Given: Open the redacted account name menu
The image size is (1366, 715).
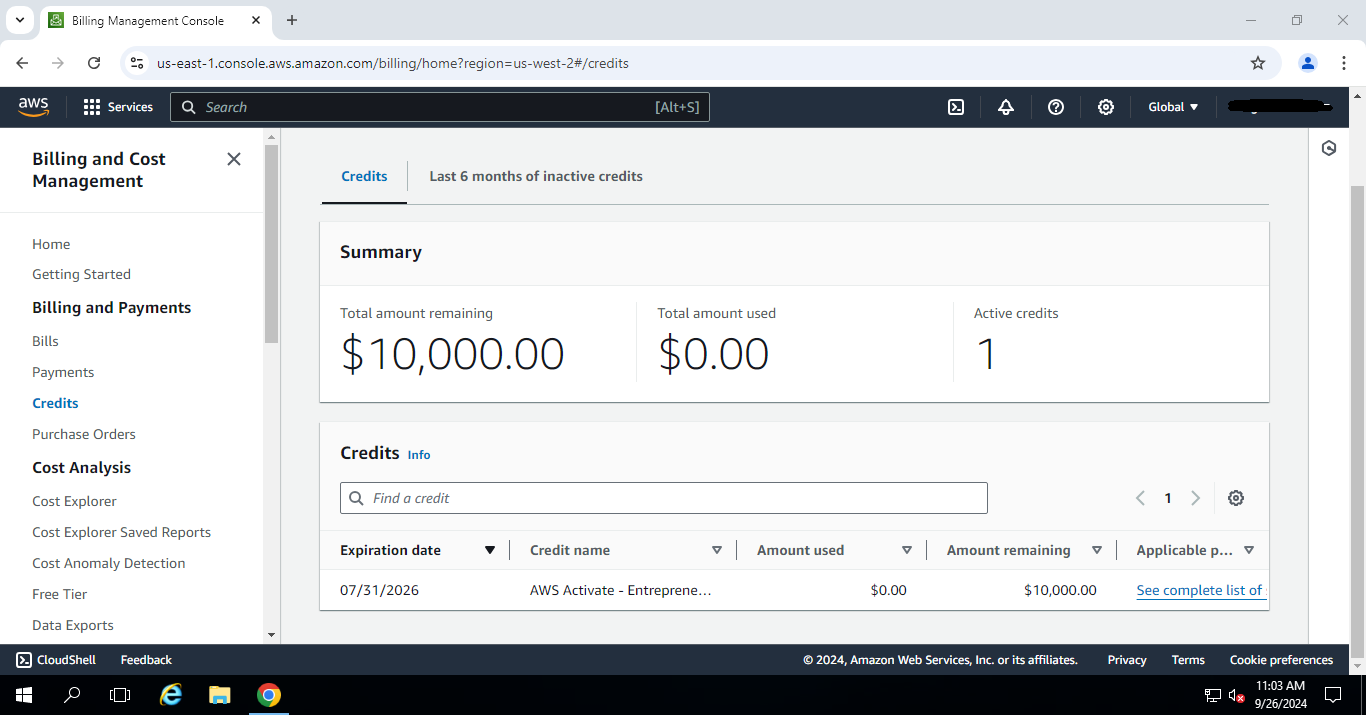Looking at the screenshot, I should click(1280, 106).
